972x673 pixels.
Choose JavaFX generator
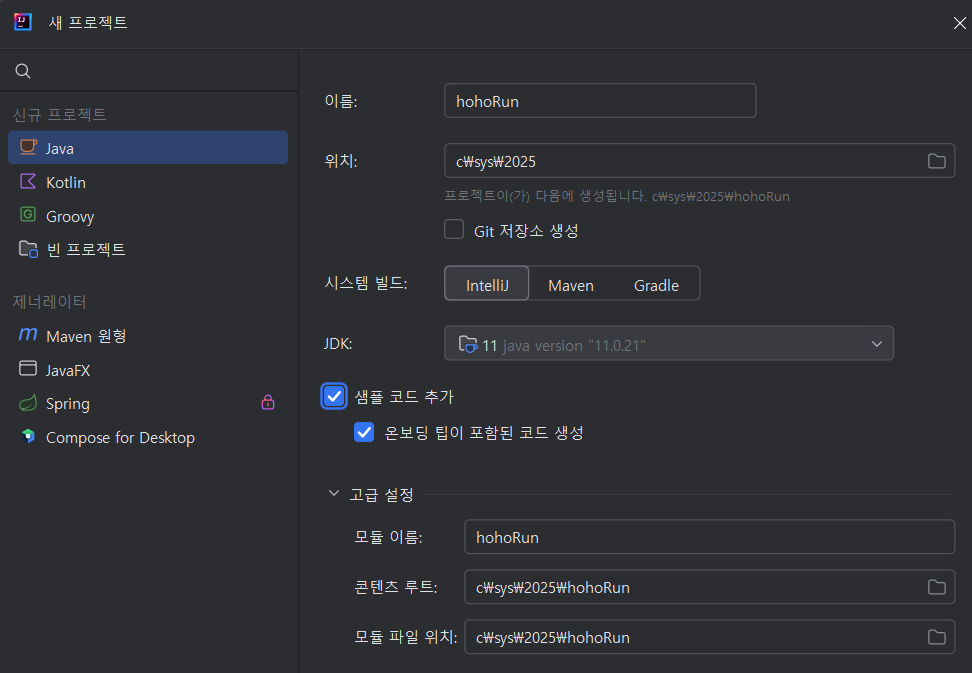point(148,369)
